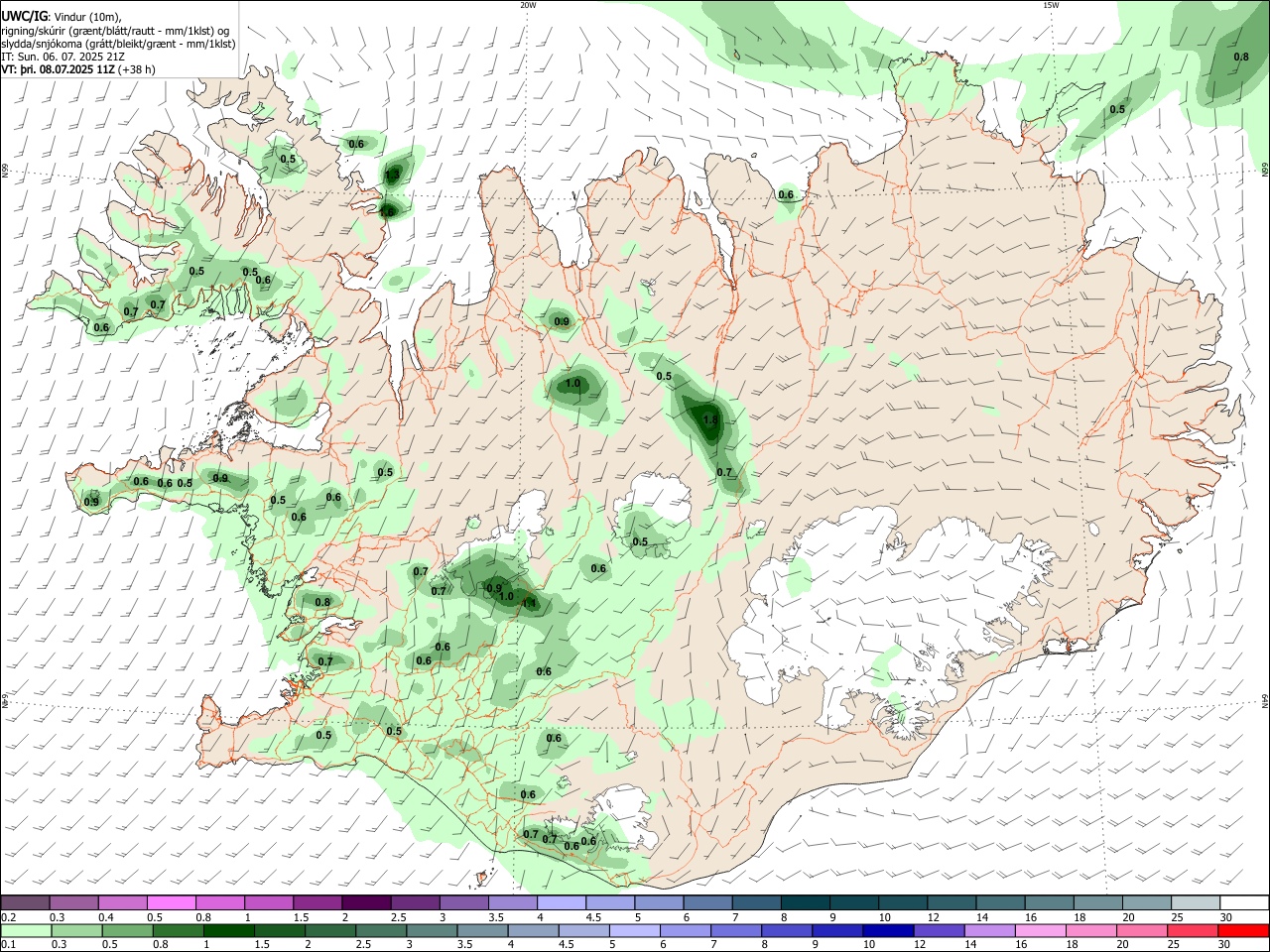1270x952 pixels.
Task: Select the pink top-row swatch between 0.5 and 0.8
Action: tap(171, 903)
